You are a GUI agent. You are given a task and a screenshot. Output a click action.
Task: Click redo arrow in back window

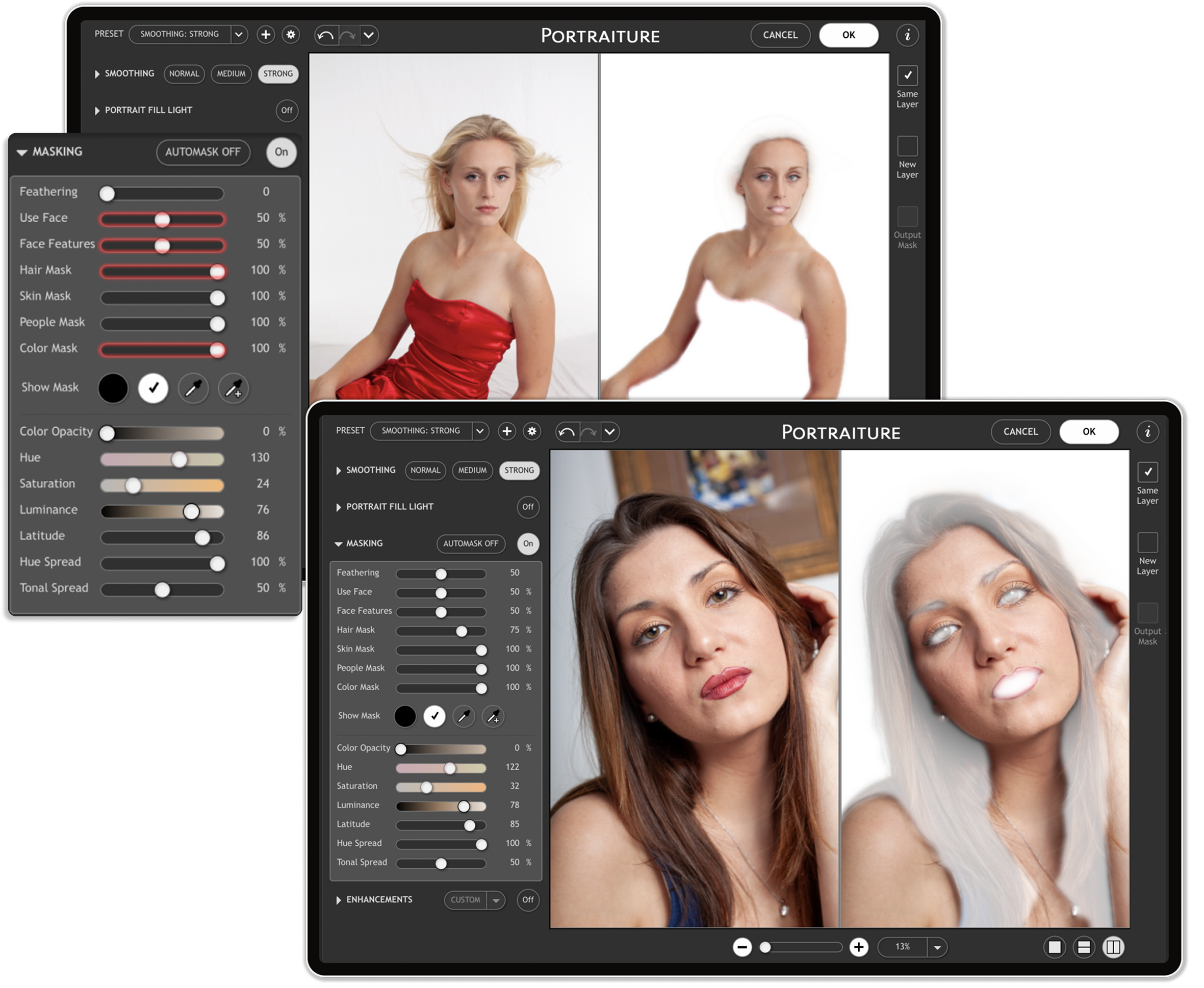348,35
